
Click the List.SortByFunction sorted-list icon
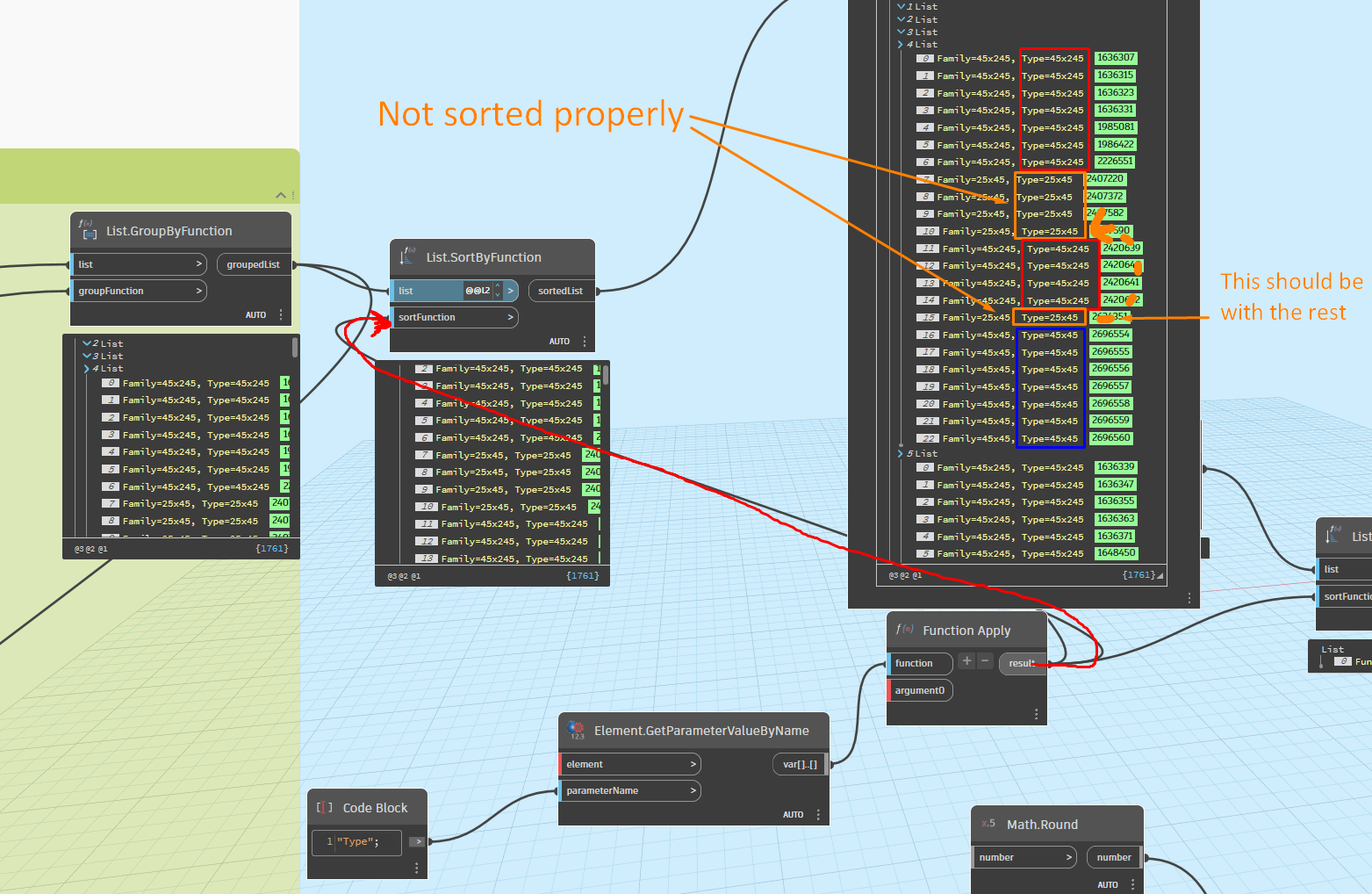point(408,256)
